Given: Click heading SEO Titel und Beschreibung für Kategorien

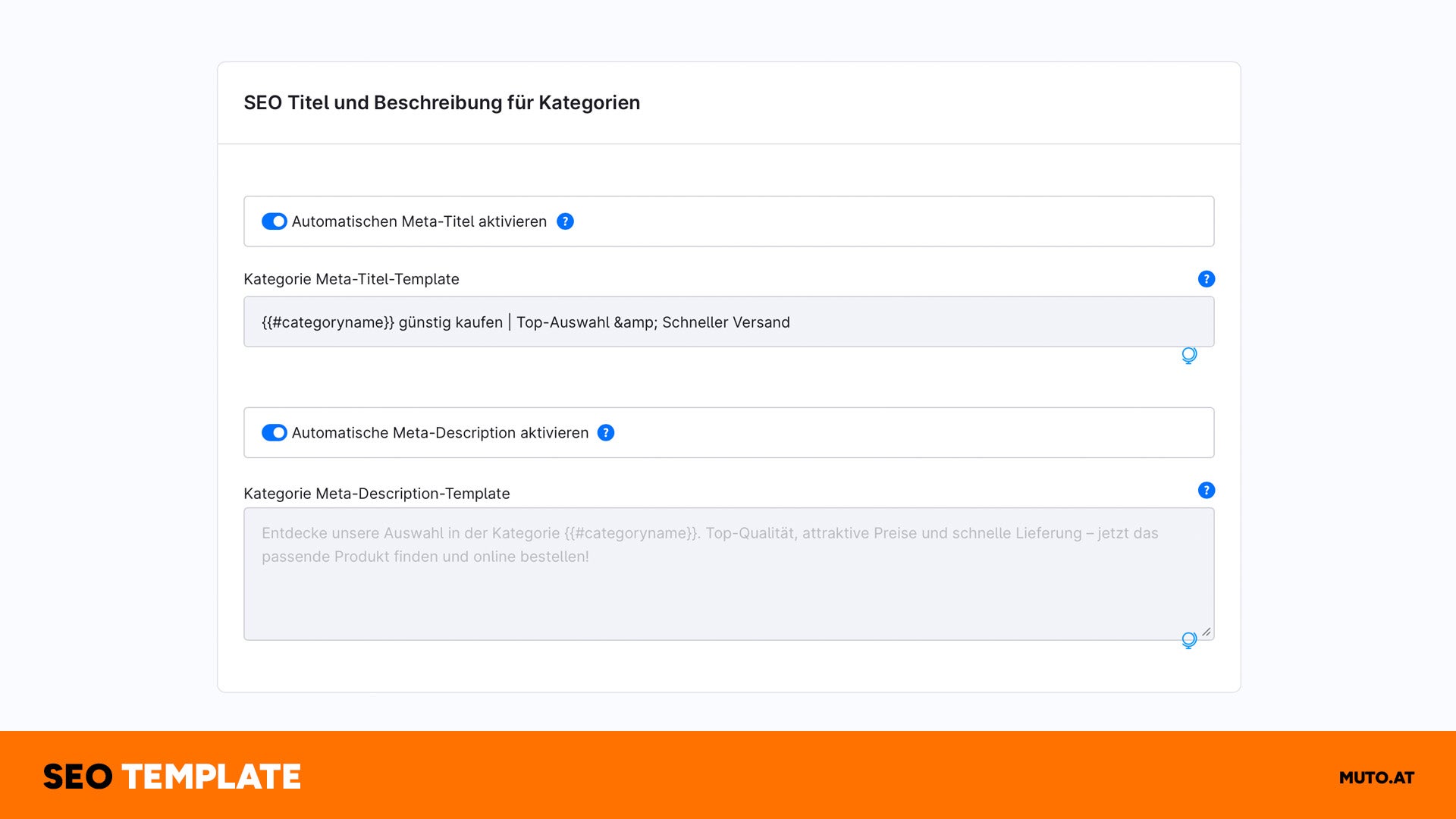Looking at the screenshot, I should pos(441,102).
